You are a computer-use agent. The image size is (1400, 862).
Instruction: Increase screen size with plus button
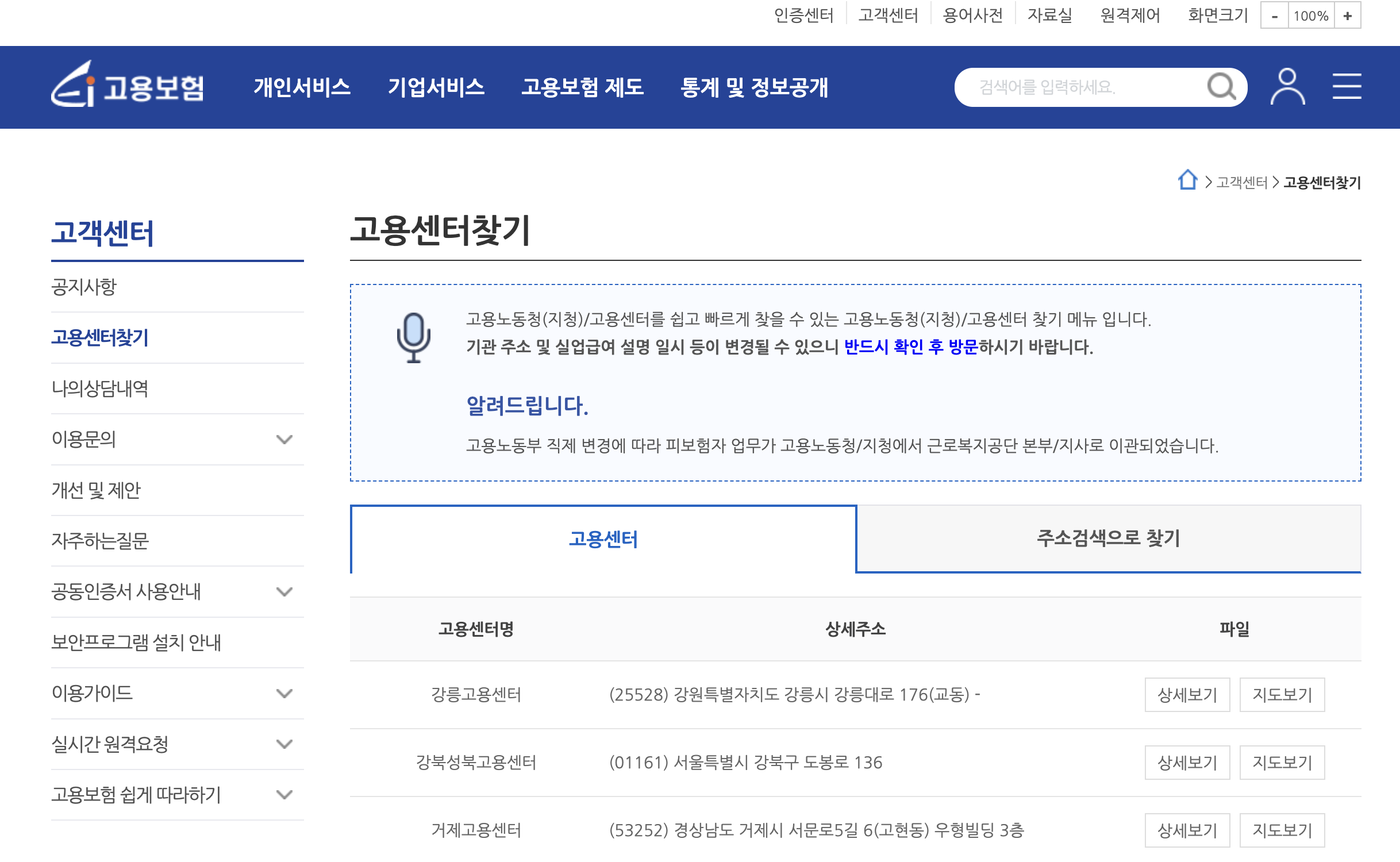(x=1347, y=16)
